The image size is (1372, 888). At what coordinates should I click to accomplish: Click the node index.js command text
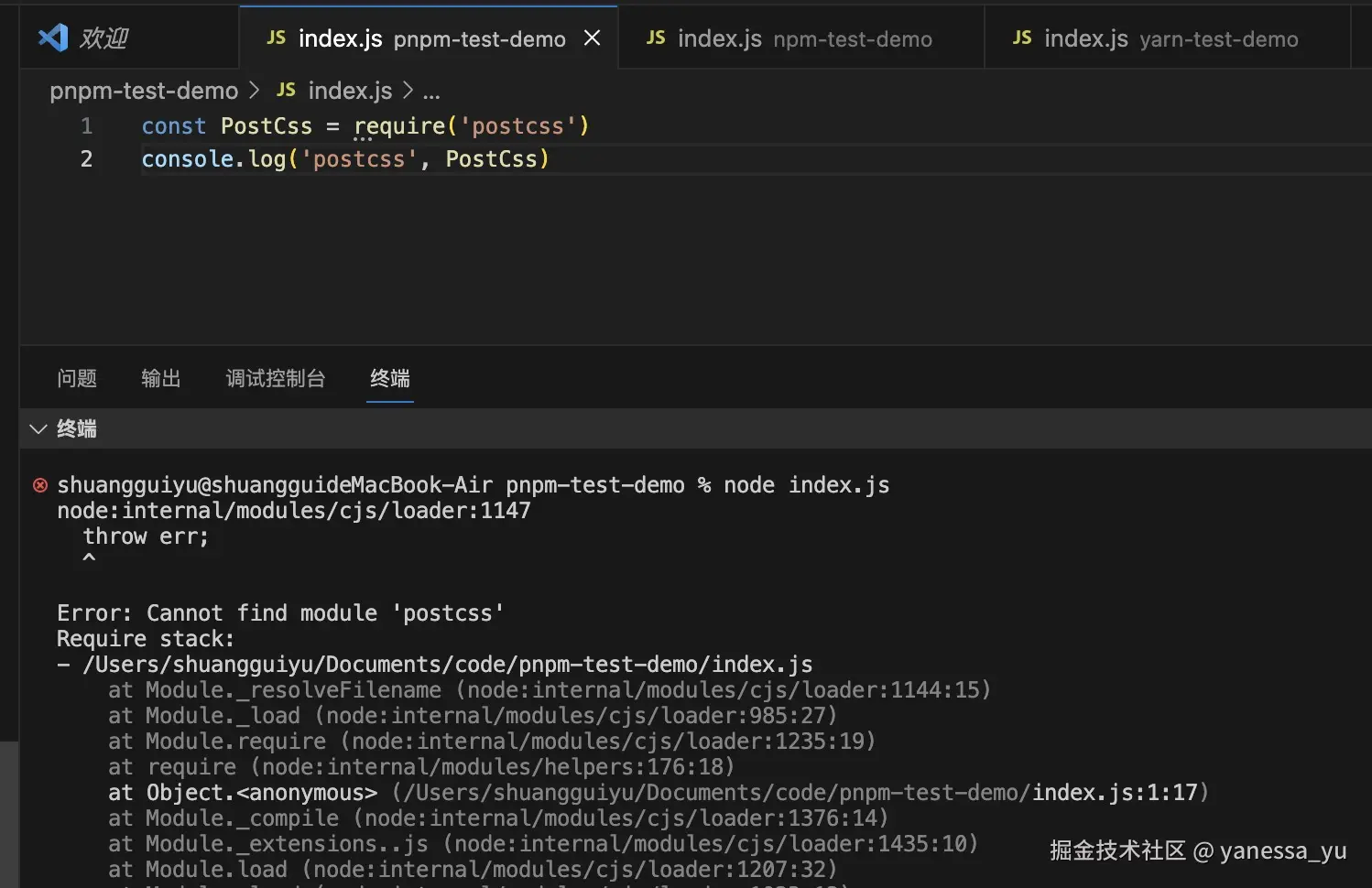point(807,485)
